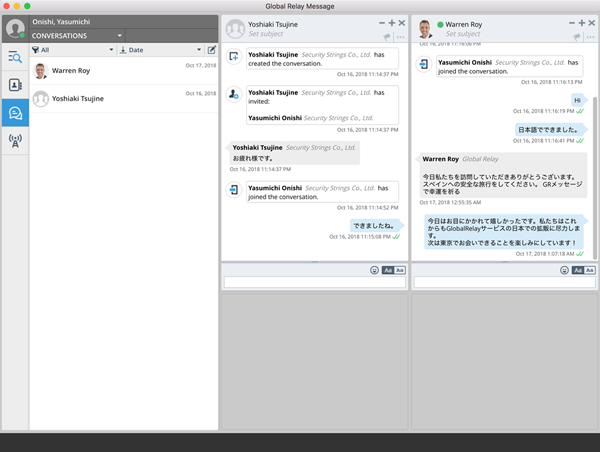Open Yoshiaki Tsujine conversation in list
Viewport: 600px width, 452px height.
(x=124, y=99)
